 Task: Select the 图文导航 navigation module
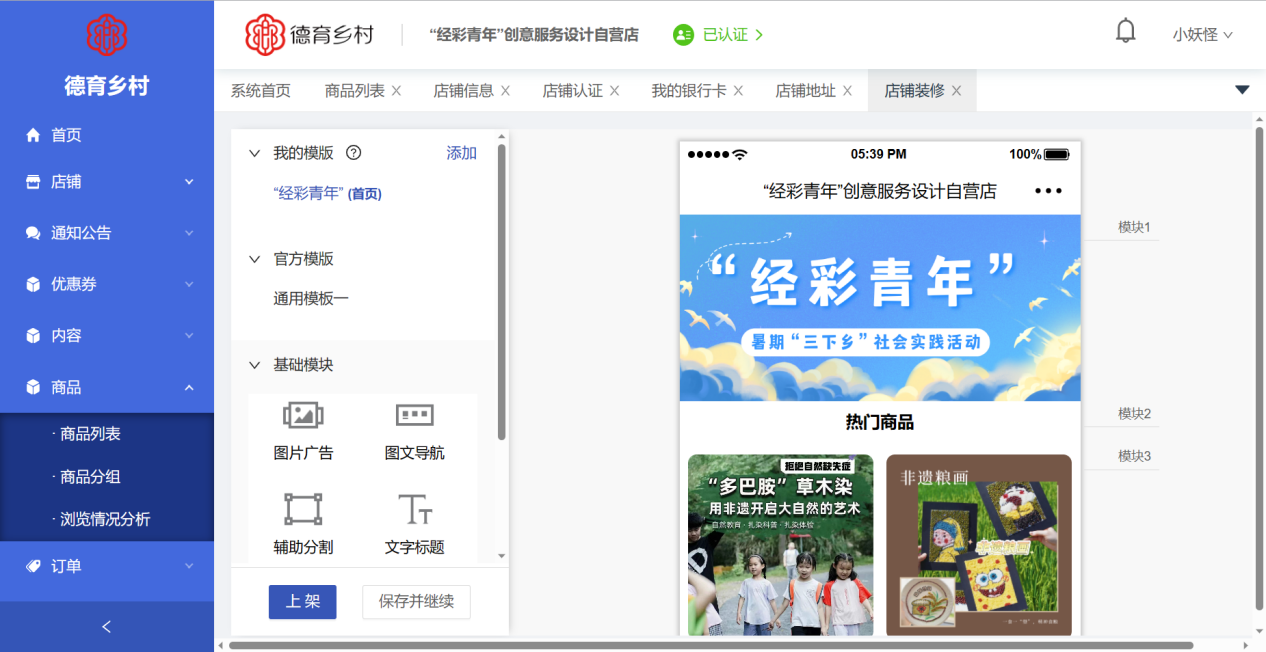tap(414, 429)
